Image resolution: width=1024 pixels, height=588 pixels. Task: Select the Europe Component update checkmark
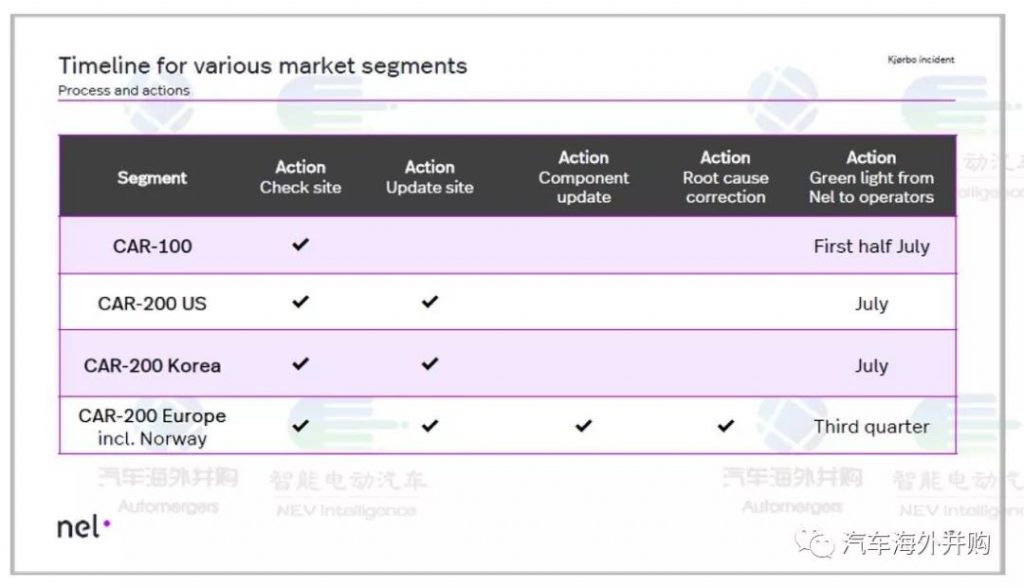(x=583, y=426)
